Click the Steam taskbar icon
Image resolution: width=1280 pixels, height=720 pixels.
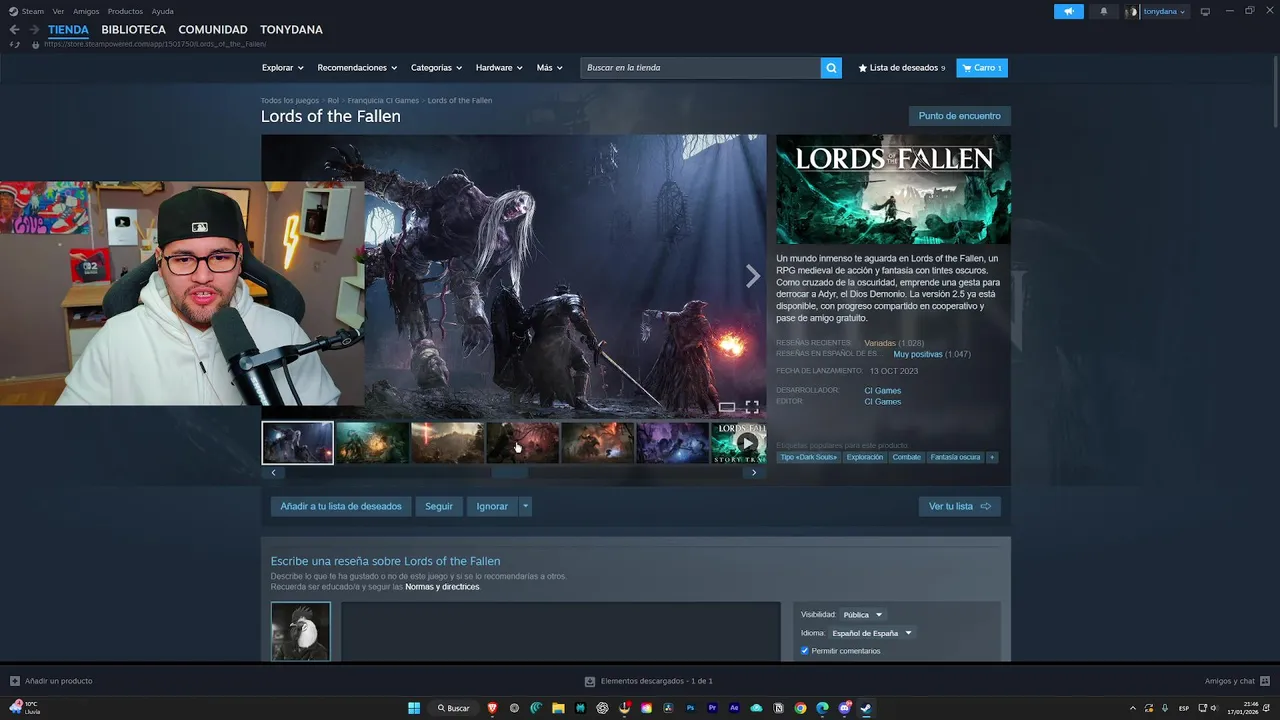point(866,708)
